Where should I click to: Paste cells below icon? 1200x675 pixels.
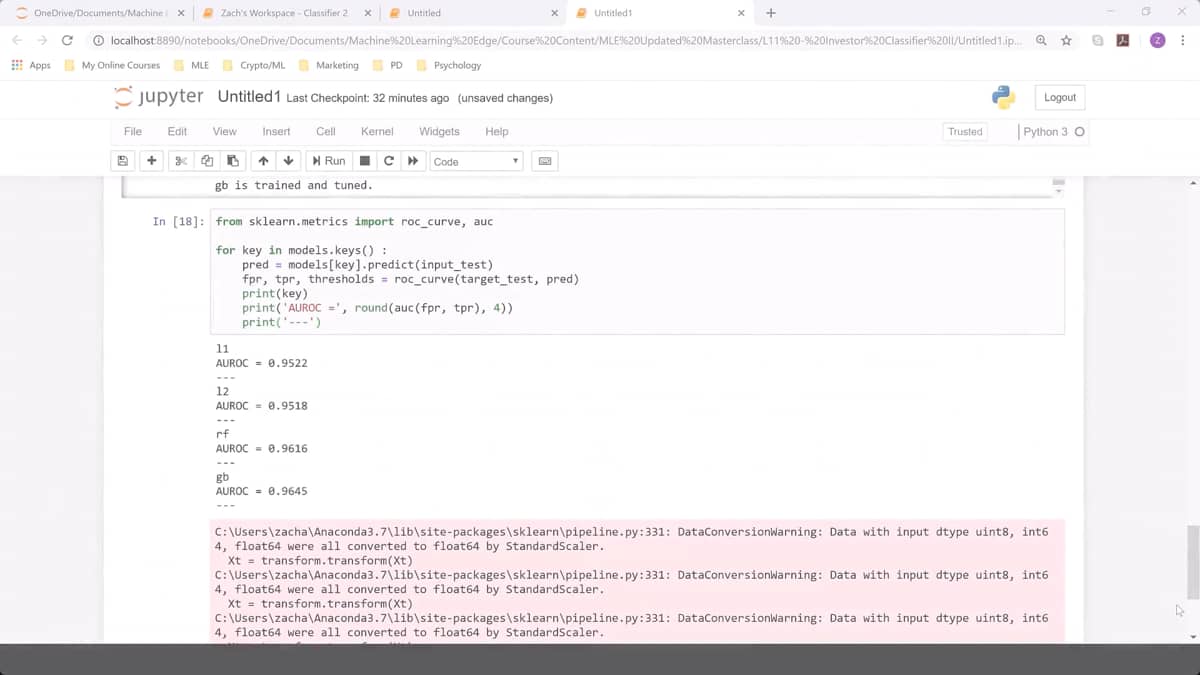(232, 161)
